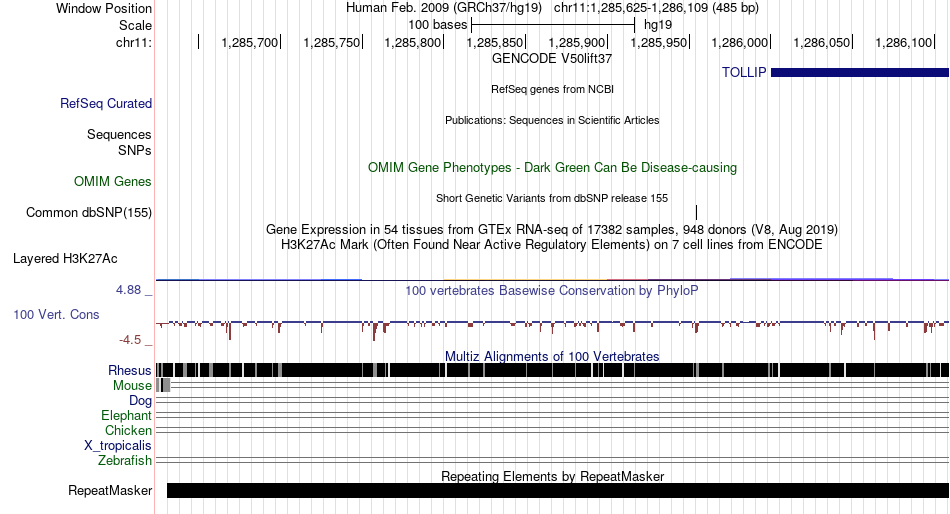The image size is (950, 514).
Task: Click the Mouse alignment block at left
Action: [163, 385]
